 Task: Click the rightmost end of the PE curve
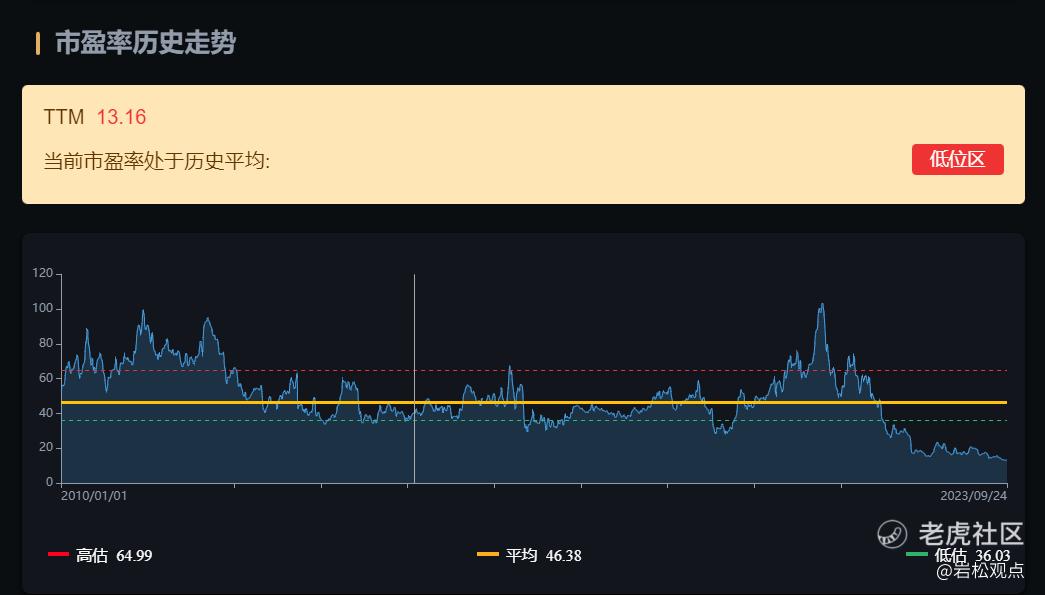coord(1006,460)
